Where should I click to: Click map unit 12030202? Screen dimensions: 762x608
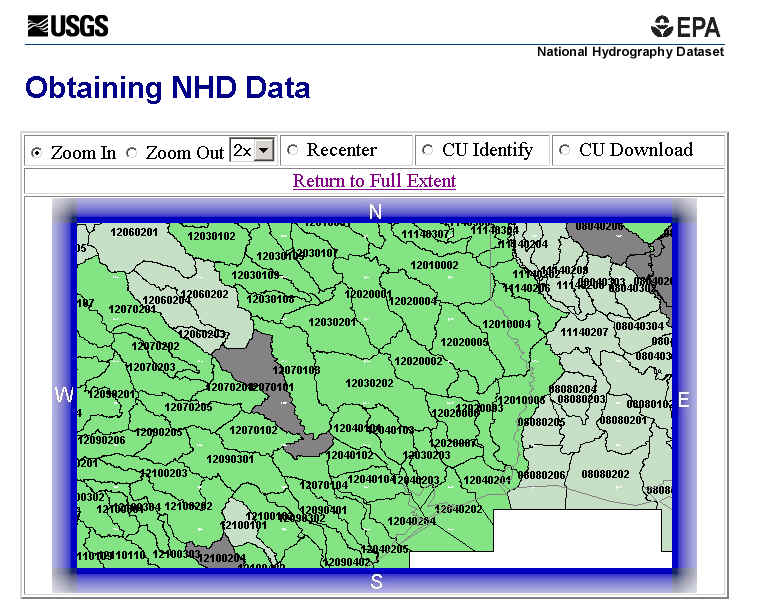(x=369, y=383)
